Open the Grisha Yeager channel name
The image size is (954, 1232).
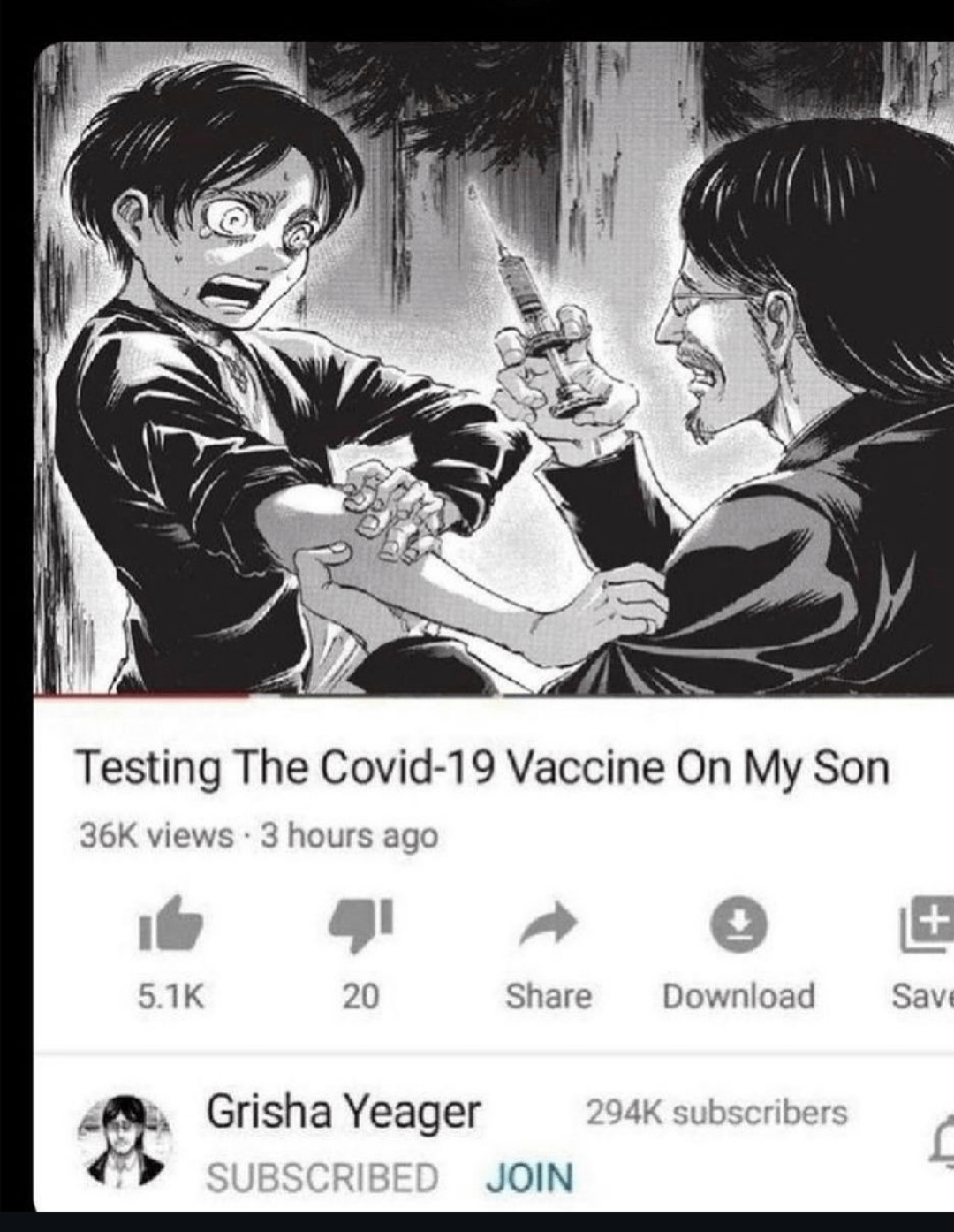344,1112
